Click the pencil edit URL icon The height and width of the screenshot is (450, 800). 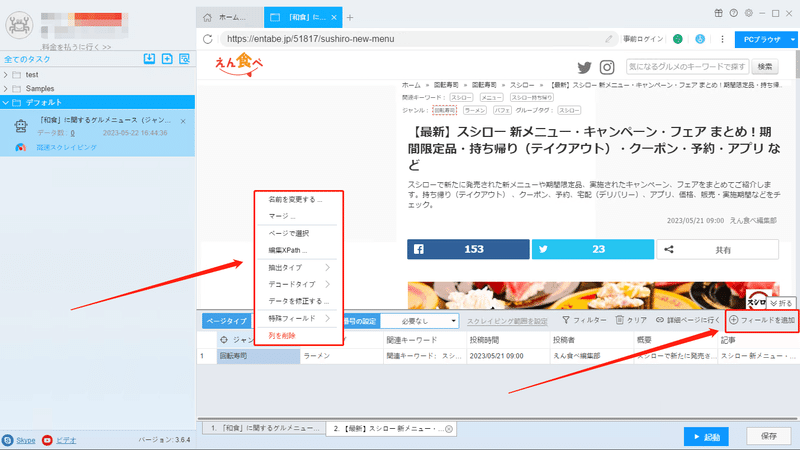coord(609,39)
